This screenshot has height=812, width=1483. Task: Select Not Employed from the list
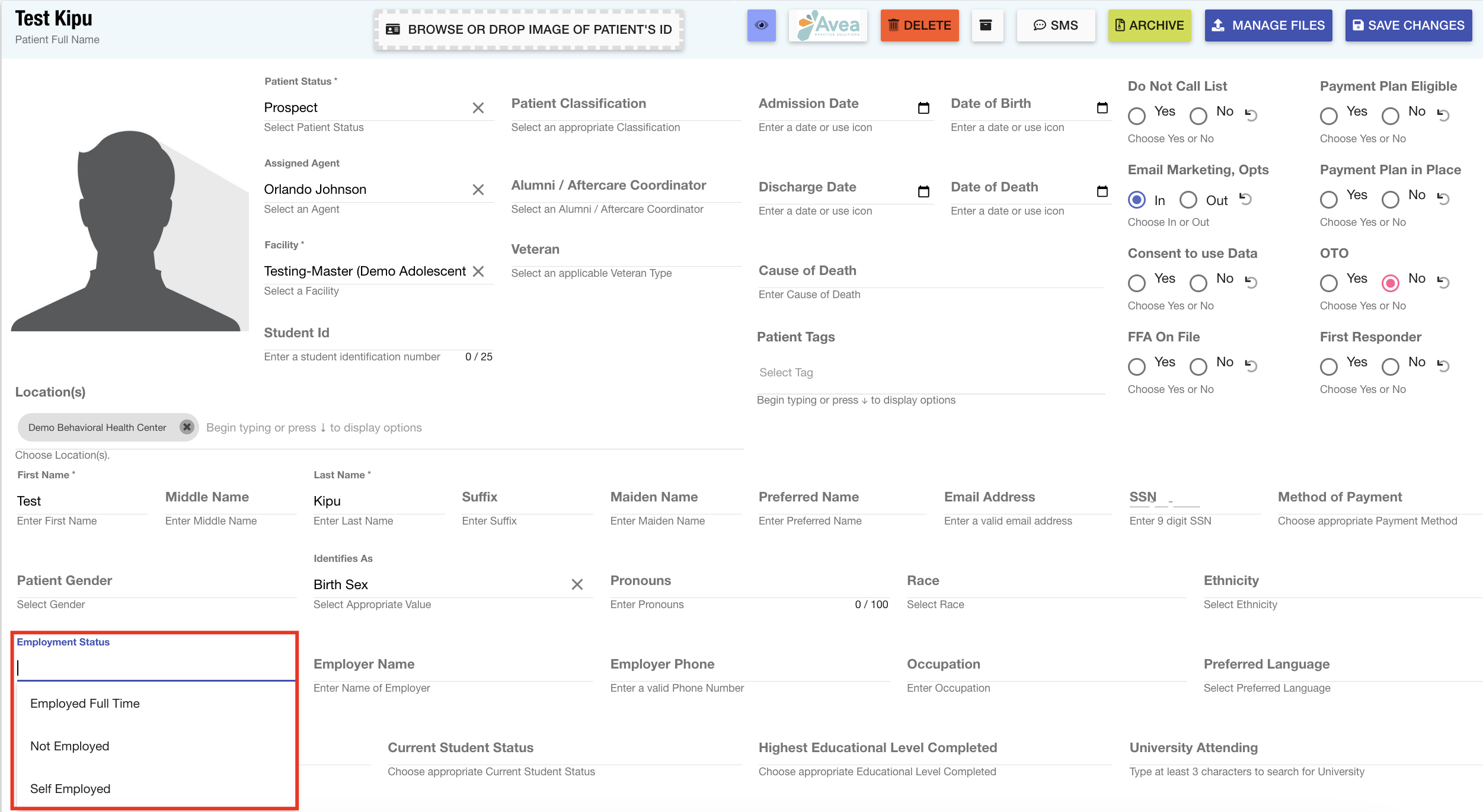tap(70, 746)
